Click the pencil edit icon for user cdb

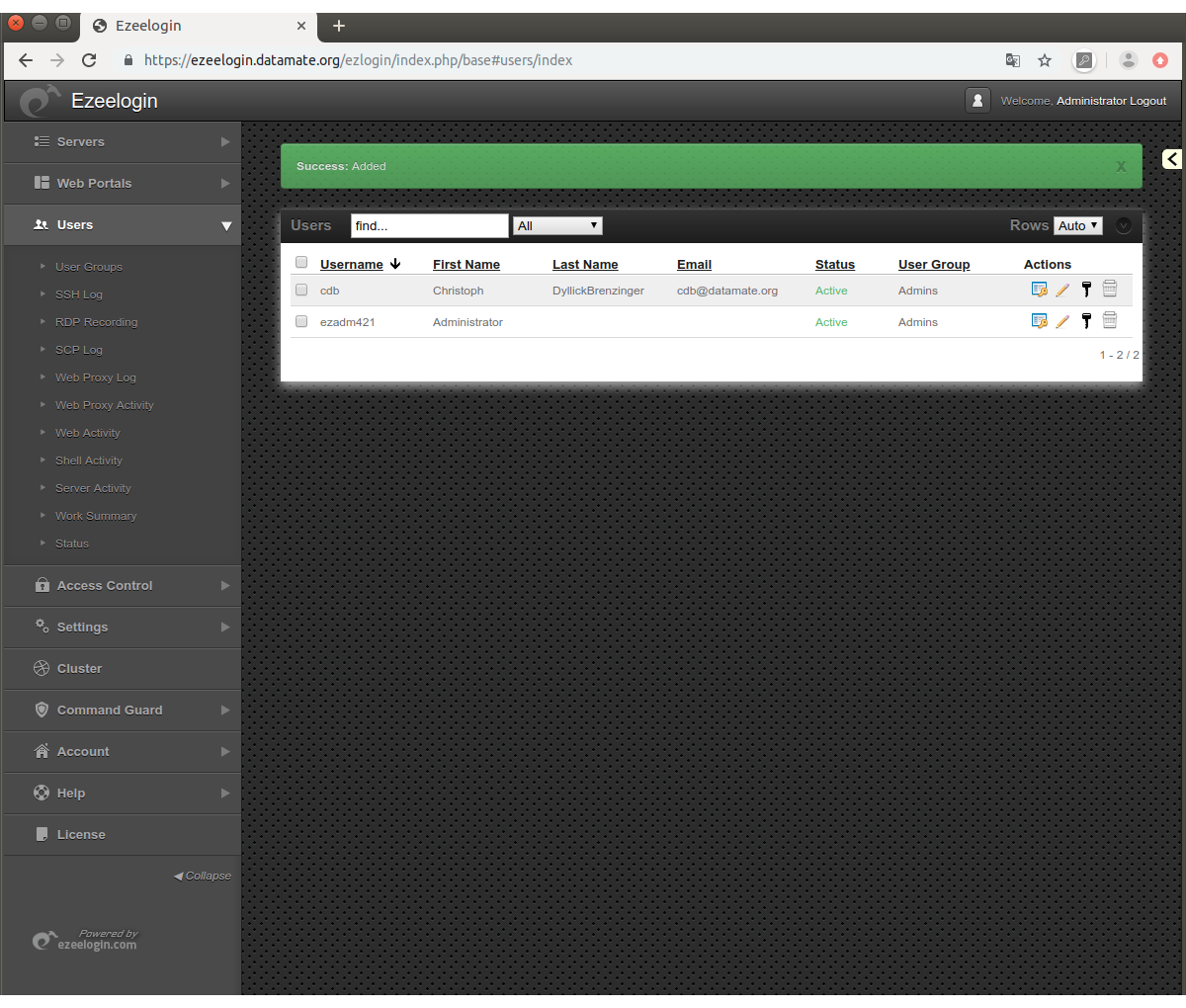point(1062,291)
